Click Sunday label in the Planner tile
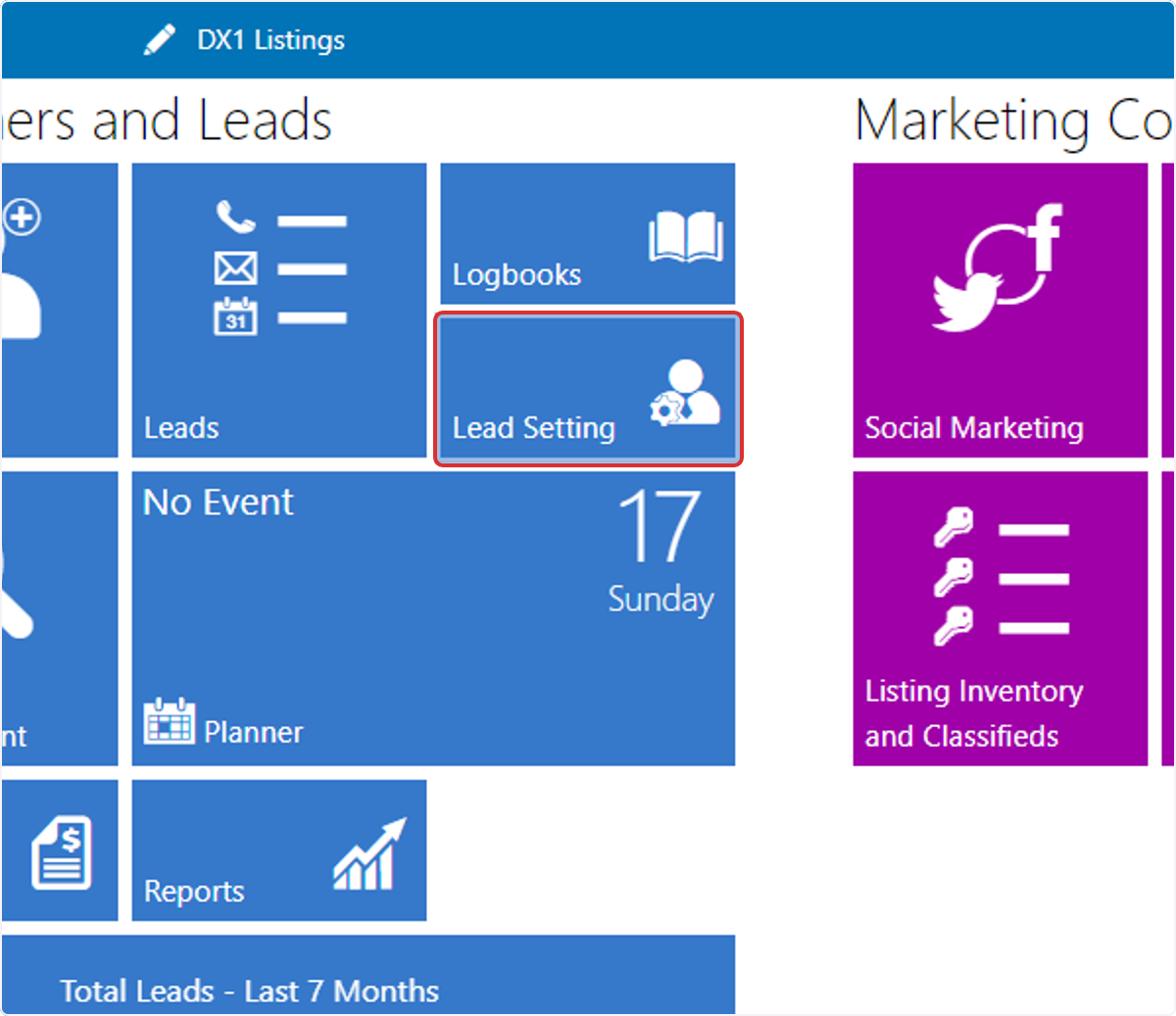This screenshot has width=1176, height=1016. (661, 599)
